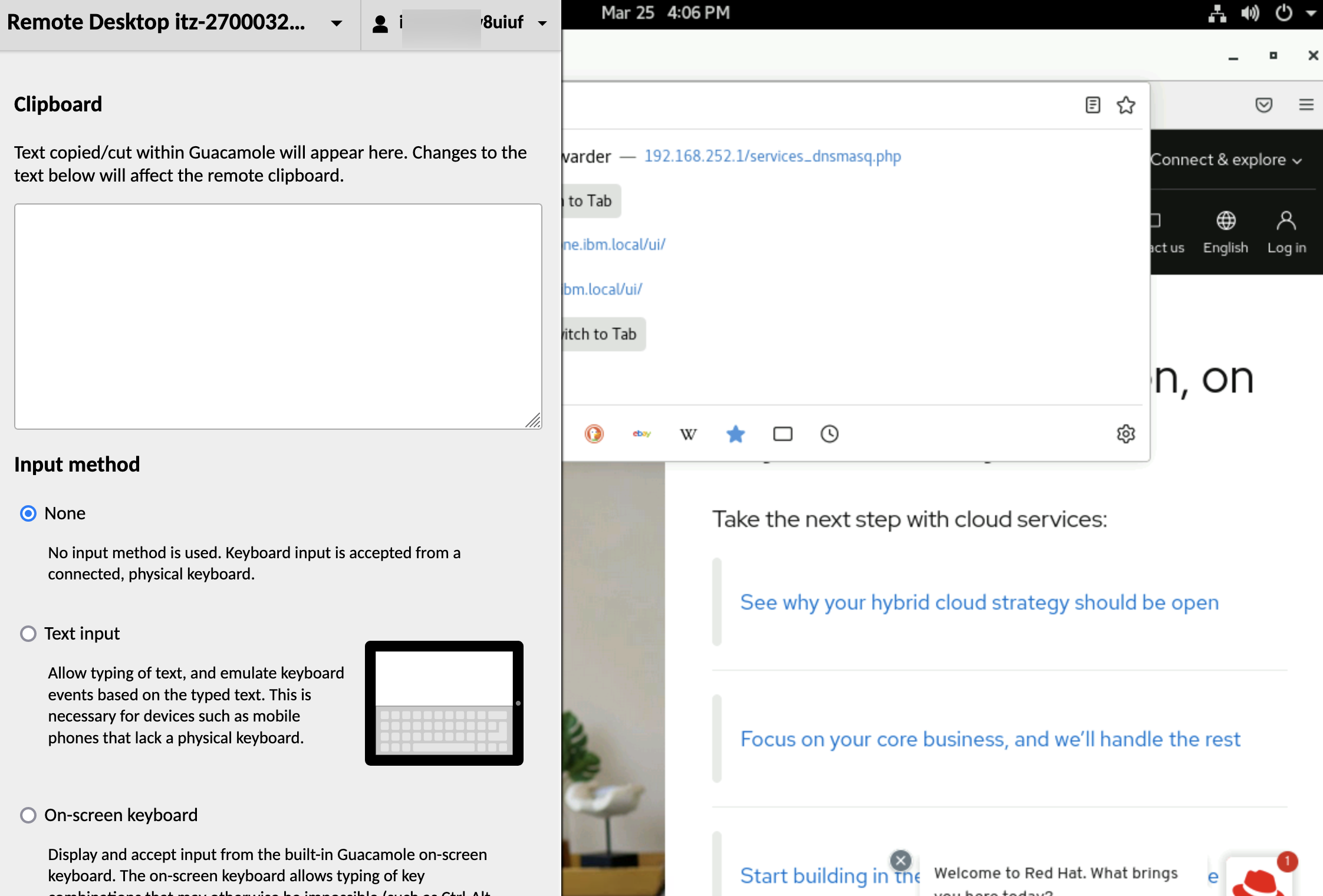Search History with the clock icon
Screen dimensions: 1323x896
click(829, 434)
